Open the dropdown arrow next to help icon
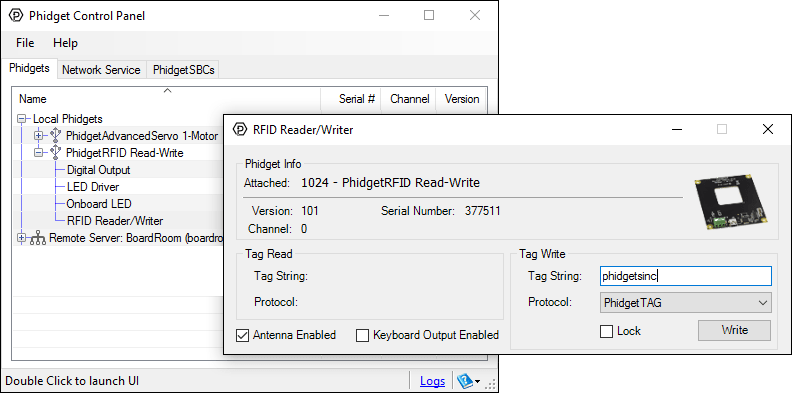The image size is (792, 393). (x=477, y=381)
